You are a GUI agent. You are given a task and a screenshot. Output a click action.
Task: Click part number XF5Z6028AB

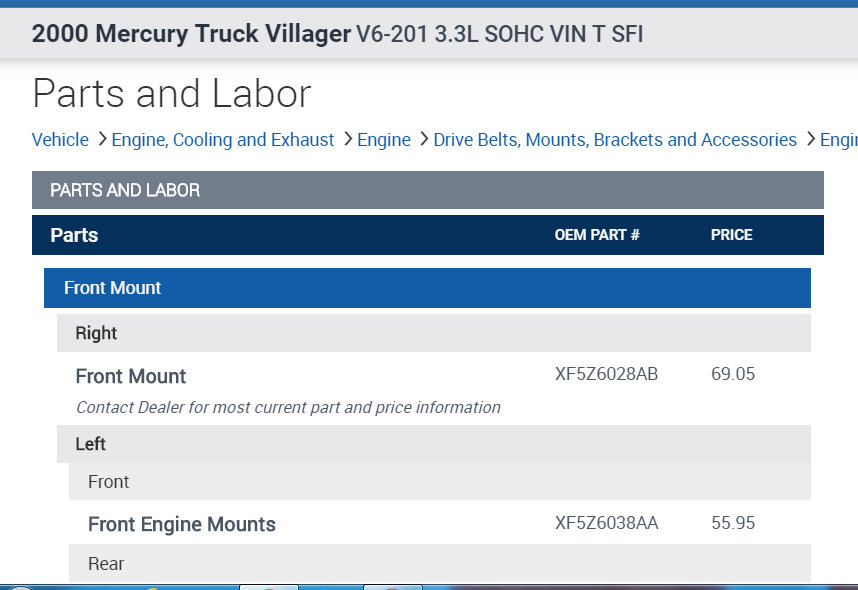(606, 375)
